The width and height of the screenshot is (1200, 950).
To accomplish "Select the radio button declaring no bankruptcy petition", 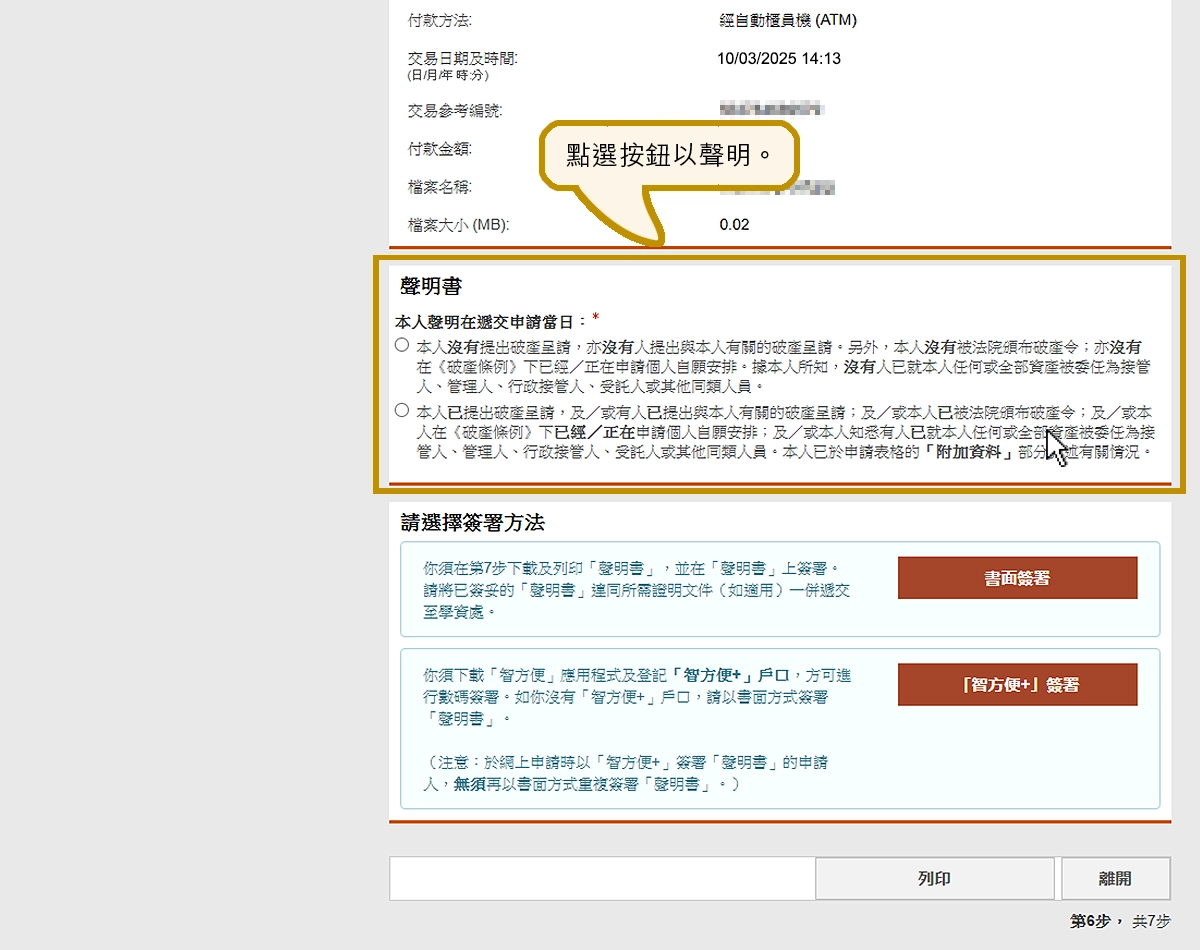I will pyautogui.click(x=402, y=345).
